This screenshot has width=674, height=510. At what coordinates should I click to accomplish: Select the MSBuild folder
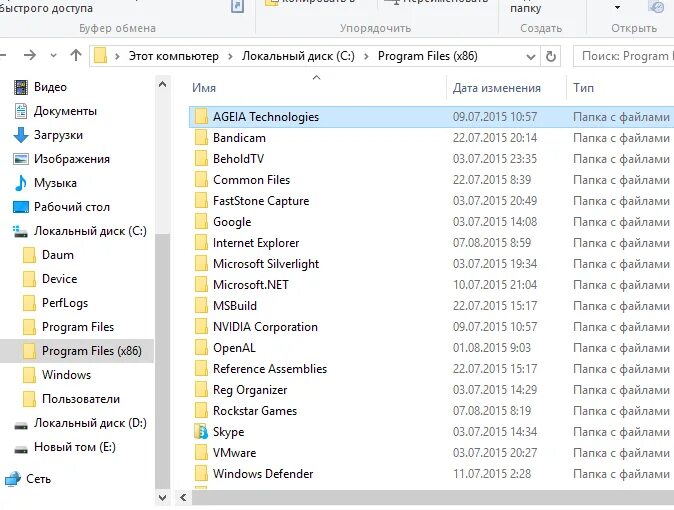click(235, 306)
